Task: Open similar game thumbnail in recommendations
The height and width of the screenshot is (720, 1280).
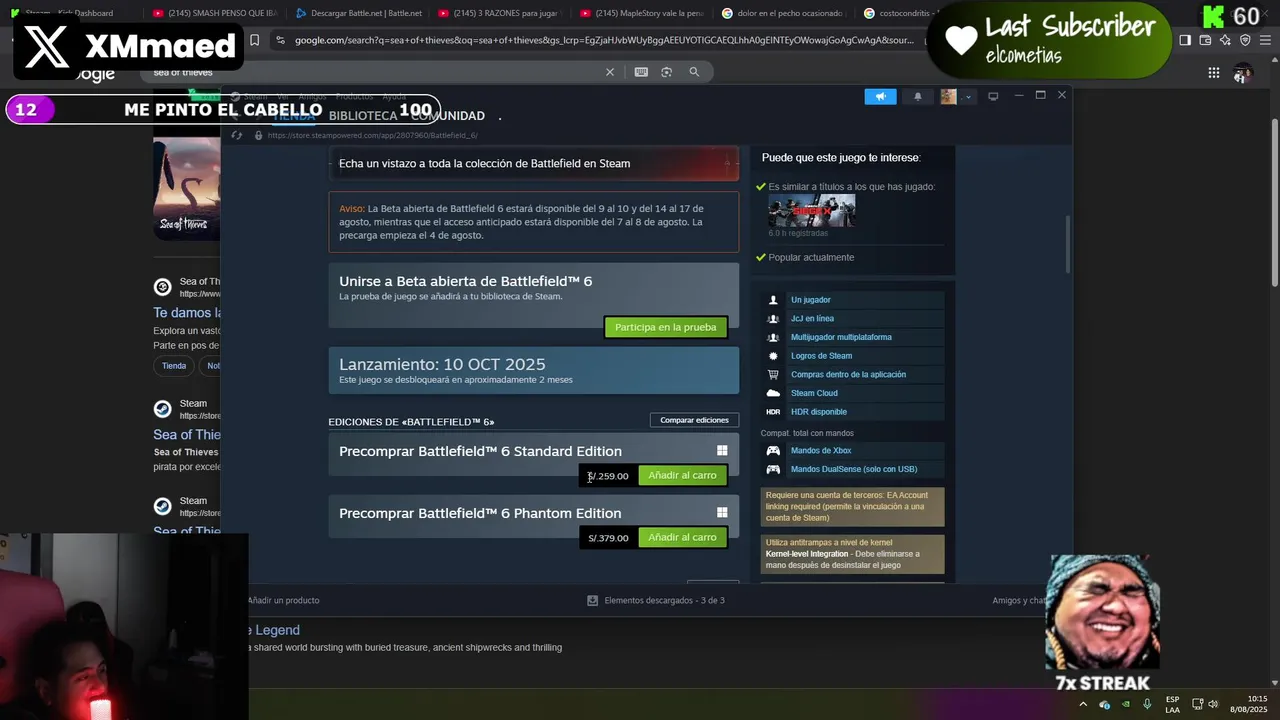Action: 811,211
